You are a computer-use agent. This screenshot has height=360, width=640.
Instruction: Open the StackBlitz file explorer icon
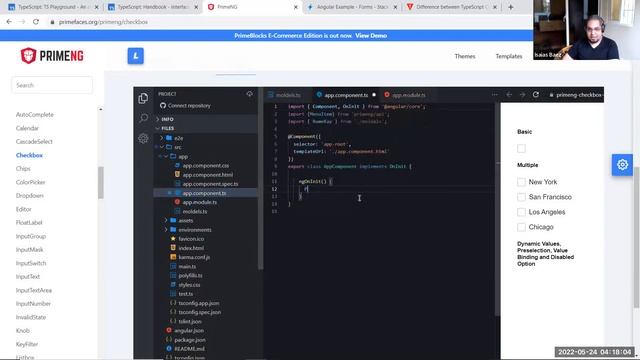(x=143, y=98)
